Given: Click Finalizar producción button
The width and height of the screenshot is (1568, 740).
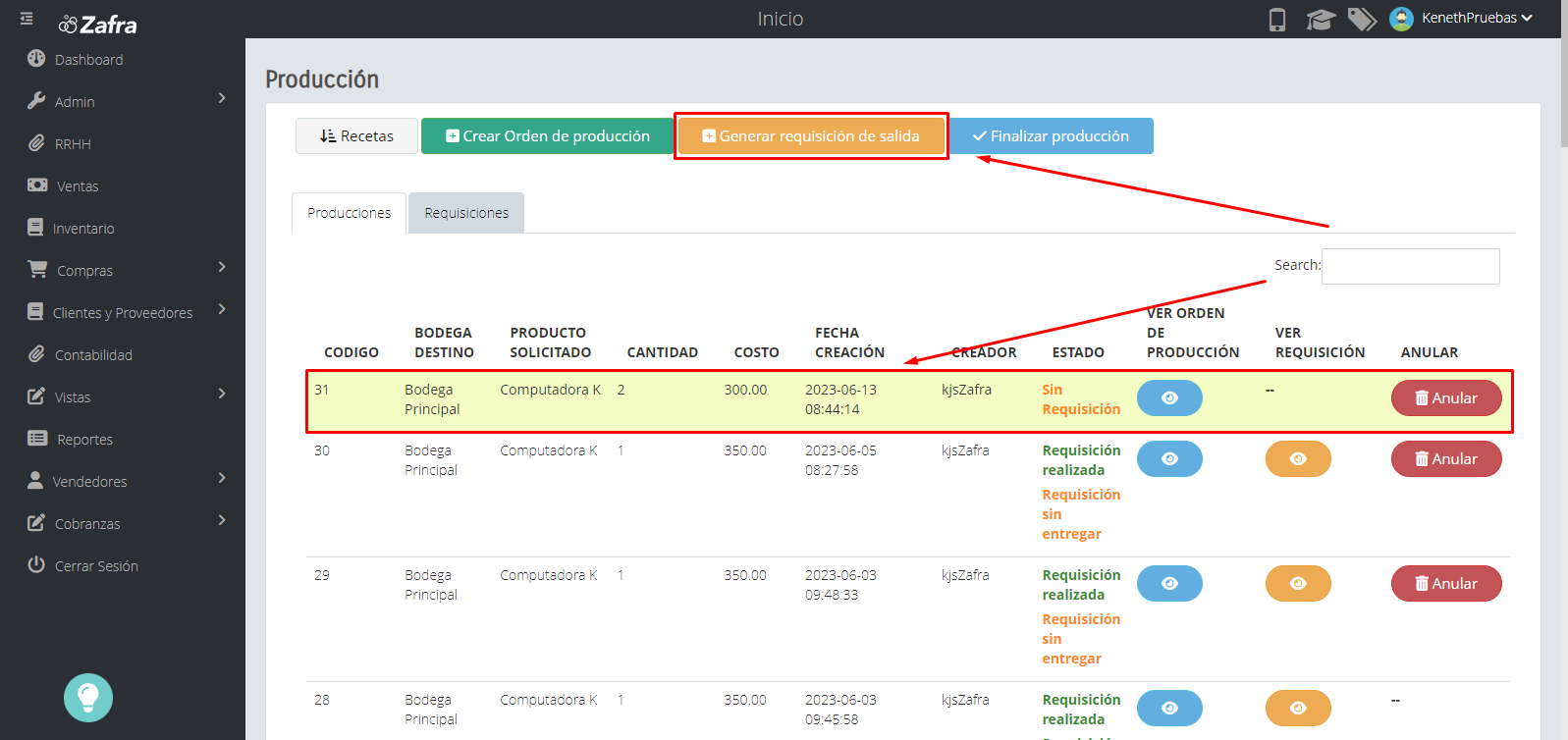Looking at the screenshot, I should (1051, 136).
